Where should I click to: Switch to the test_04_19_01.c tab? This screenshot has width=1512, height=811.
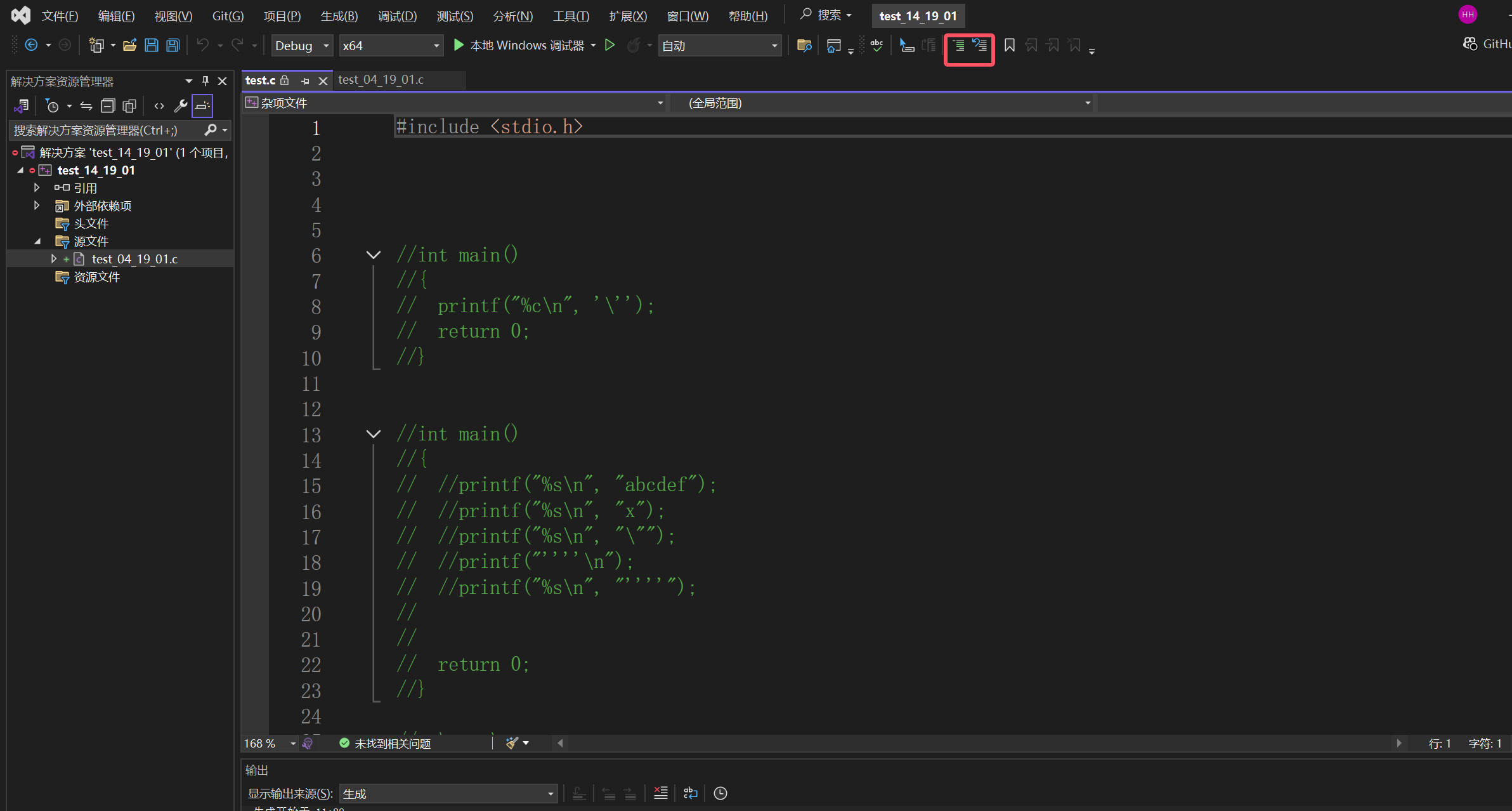coord(381,80)
